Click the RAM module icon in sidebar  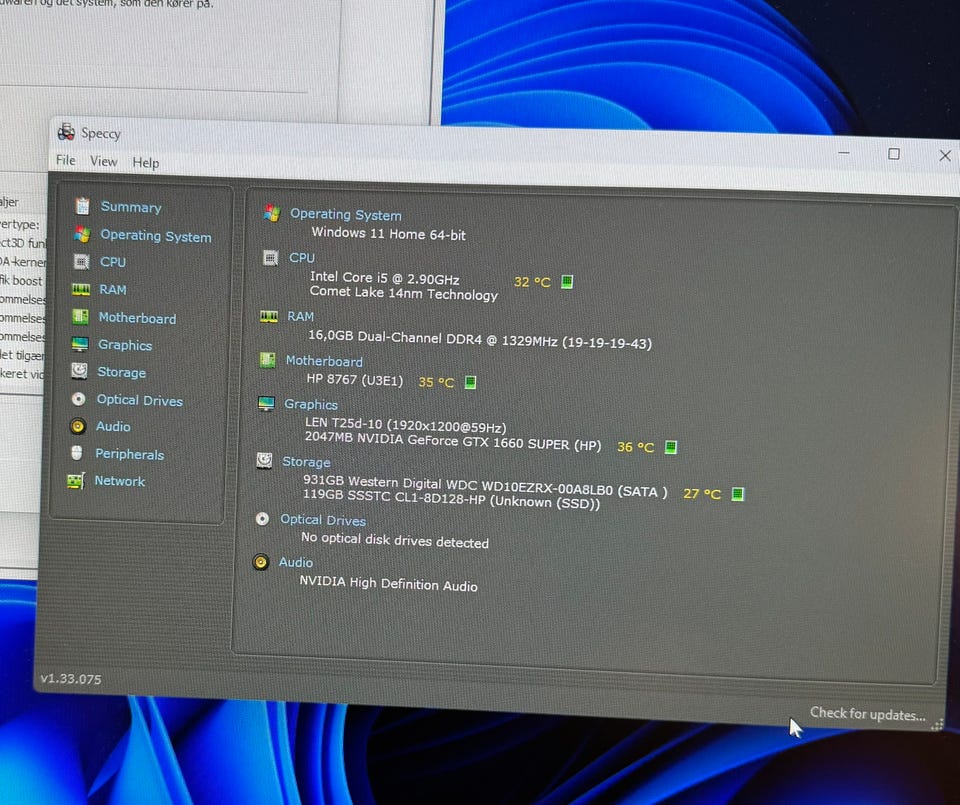[x=81, y=290]
